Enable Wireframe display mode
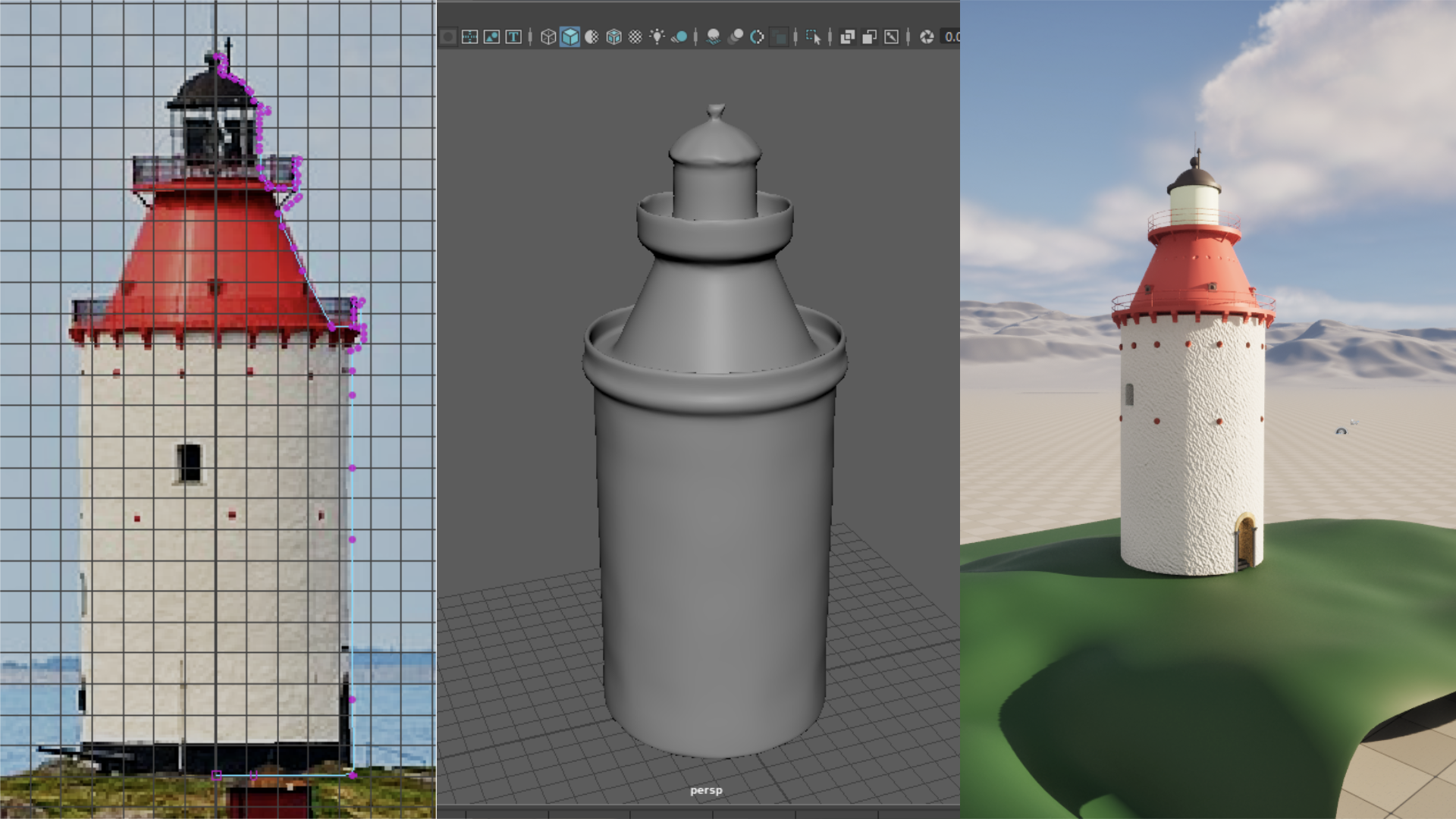The height and width of the screenshot is (819, 1456). (x=548, y=36)
